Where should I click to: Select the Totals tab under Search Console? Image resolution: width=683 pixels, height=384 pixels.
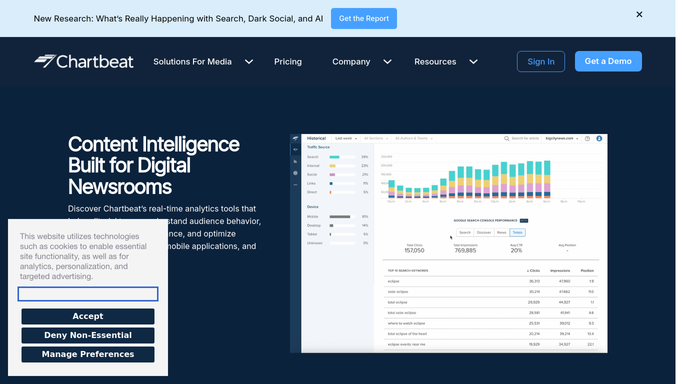pos(517,232)
